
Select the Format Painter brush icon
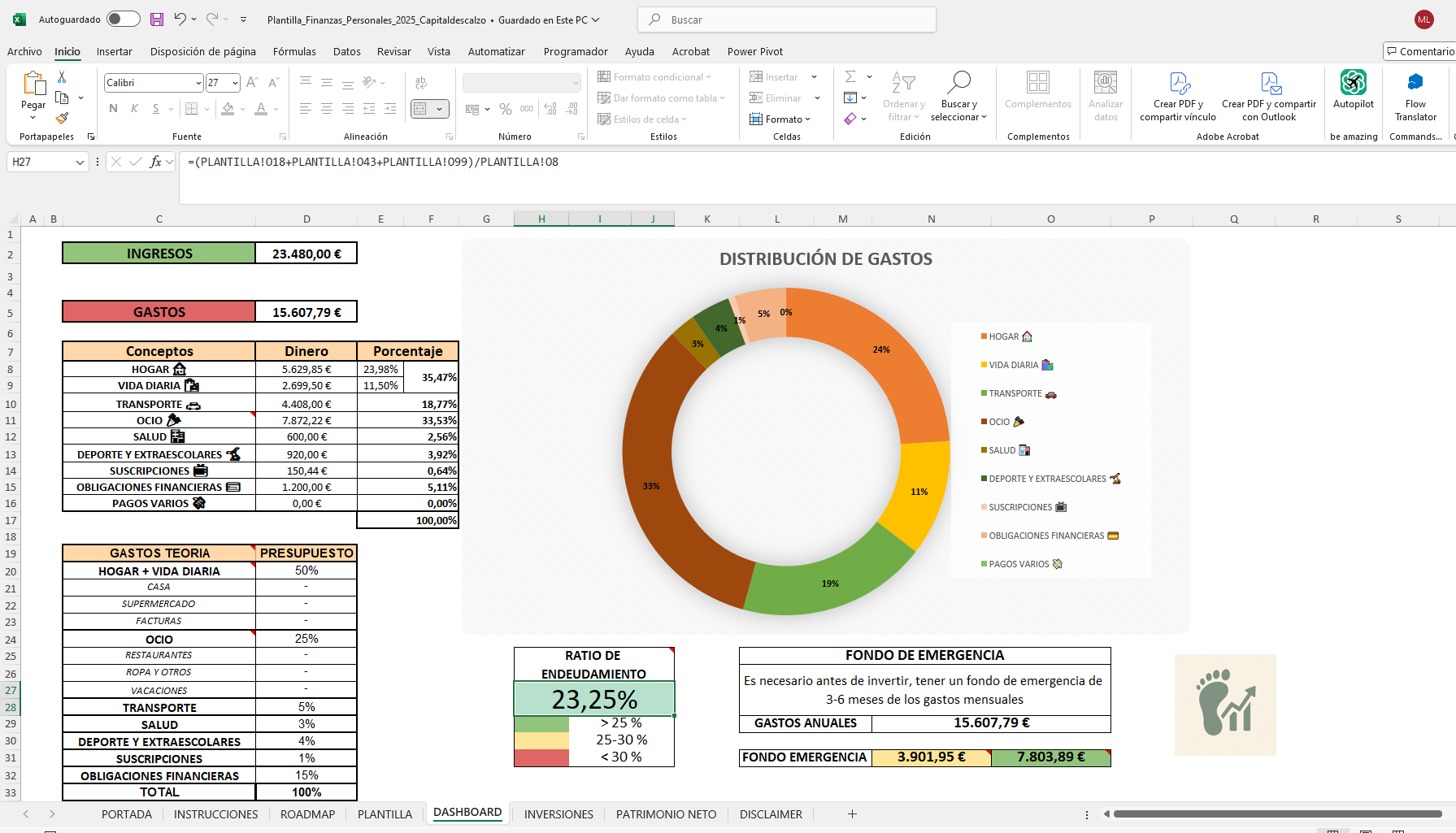tap(62, 118)
